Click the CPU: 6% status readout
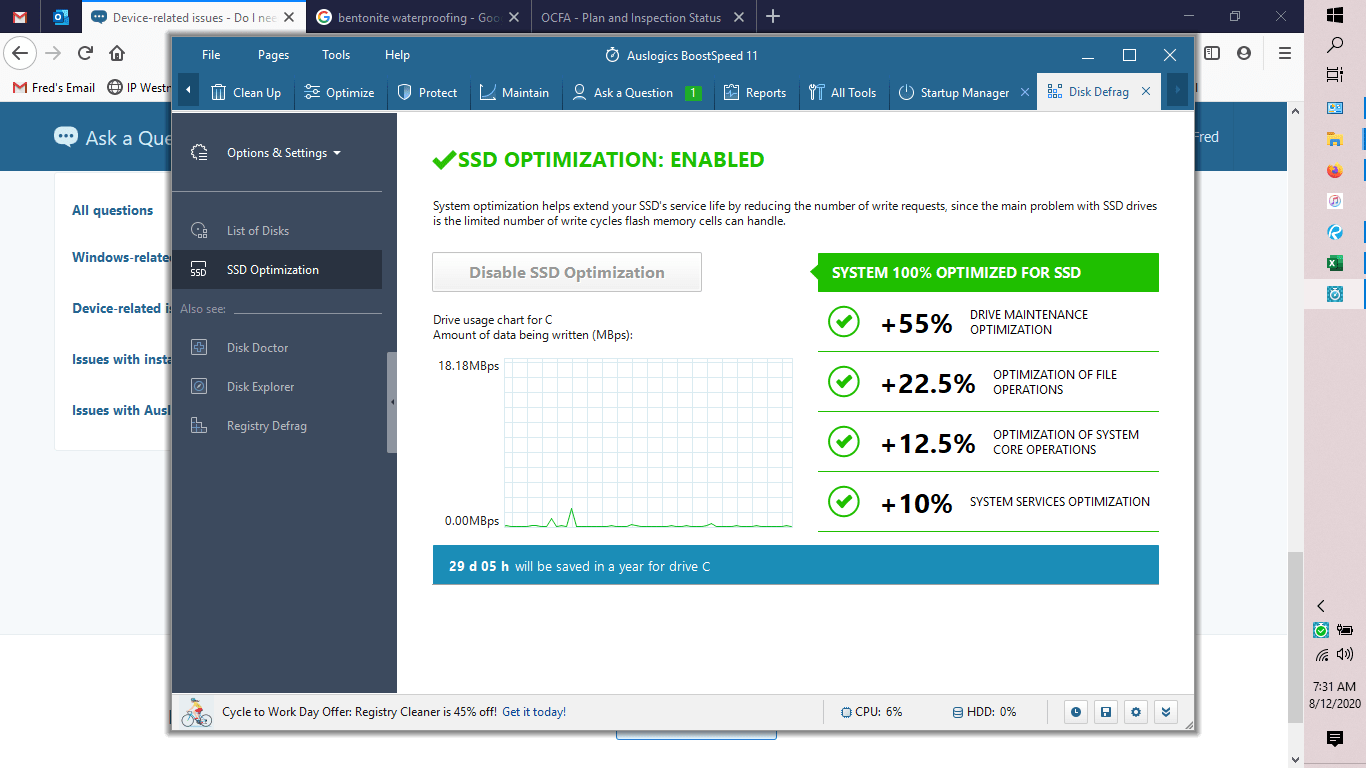The width and height of the screenshot is (1366, 768). [x=871, y=712]
